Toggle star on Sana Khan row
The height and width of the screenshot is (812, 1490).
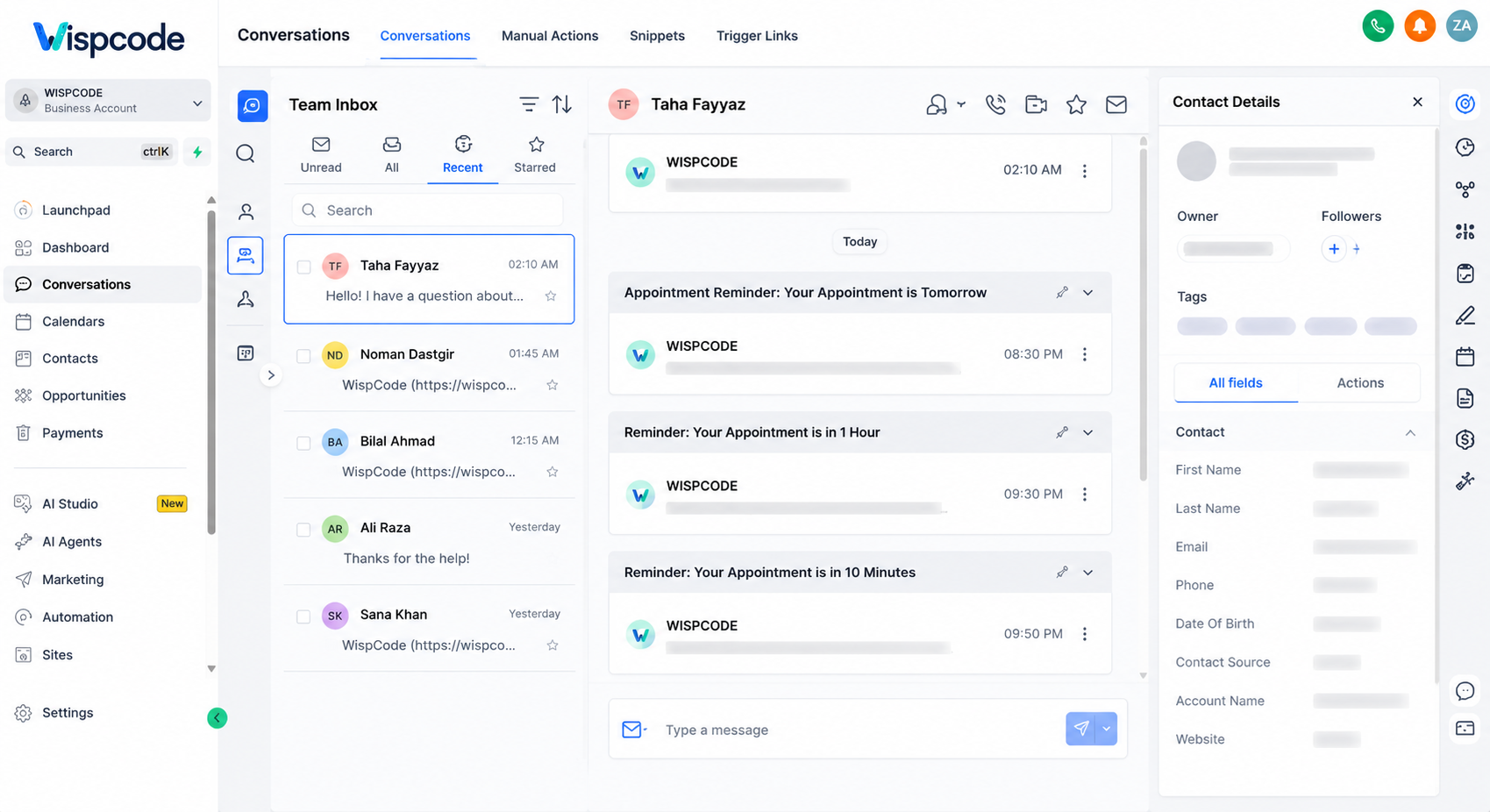(x=553, y=645)
